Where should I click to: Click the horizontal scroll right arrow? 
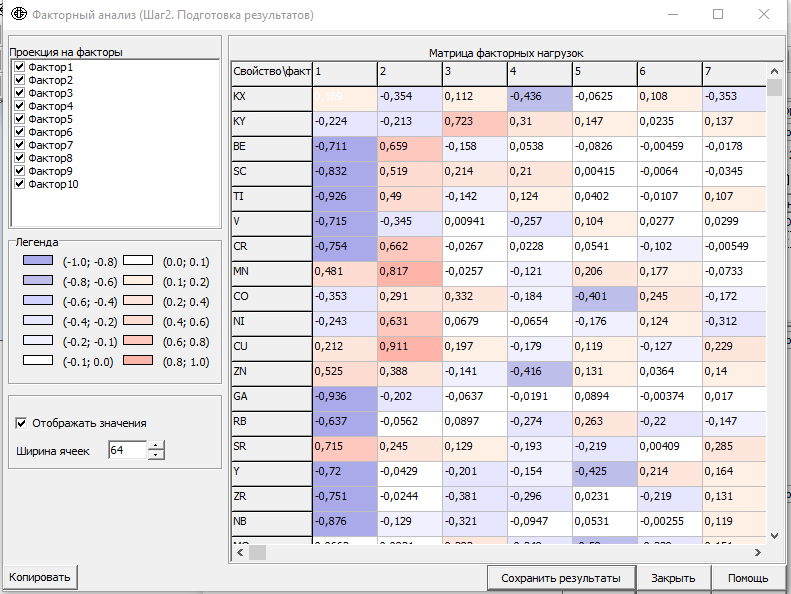(758, 553)
